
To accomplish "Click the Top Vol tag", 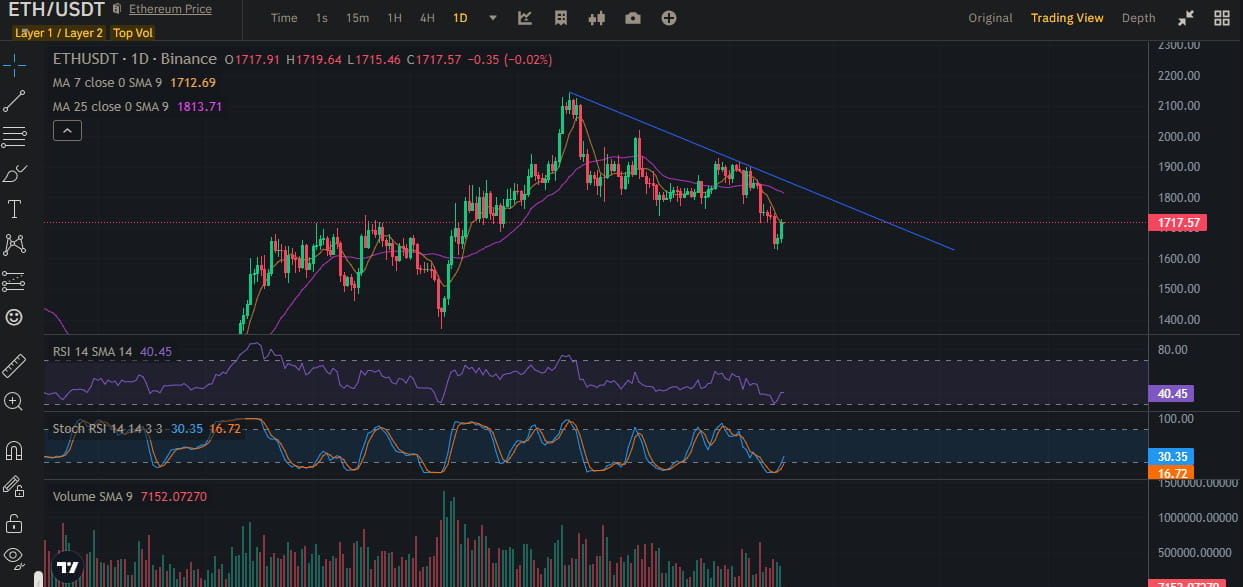I will click(133, 33).
